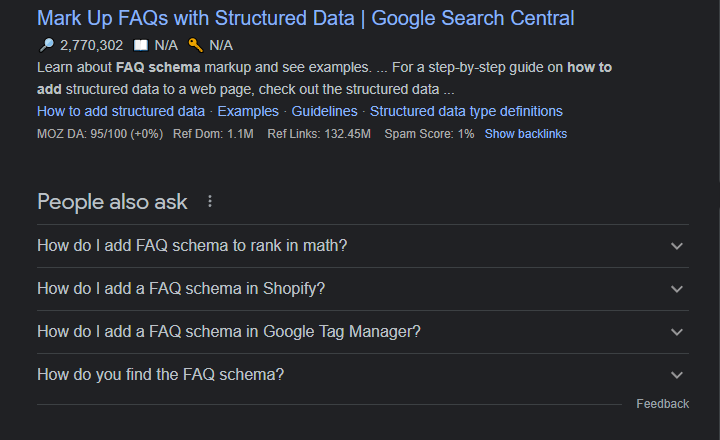Open Structured data type definitions link

coord(466,111)
